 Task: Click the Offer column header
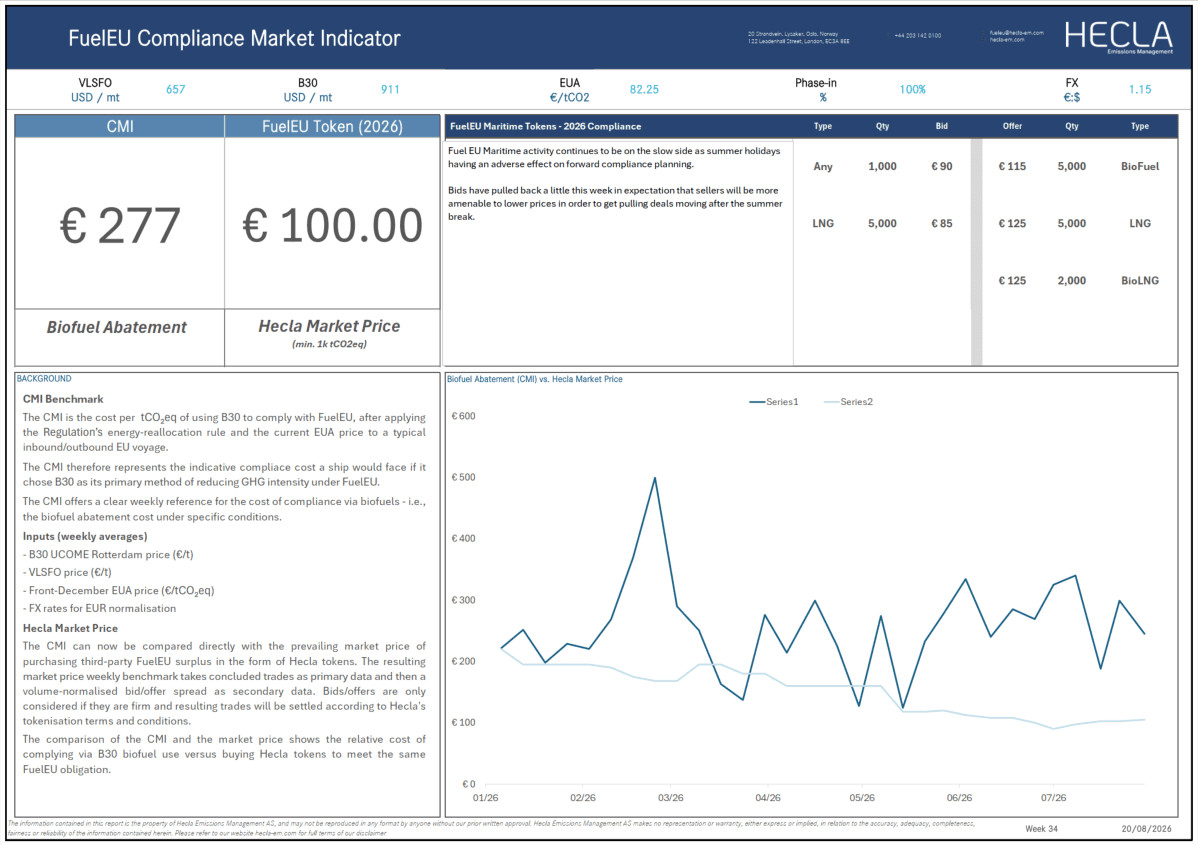(1012, 126)
